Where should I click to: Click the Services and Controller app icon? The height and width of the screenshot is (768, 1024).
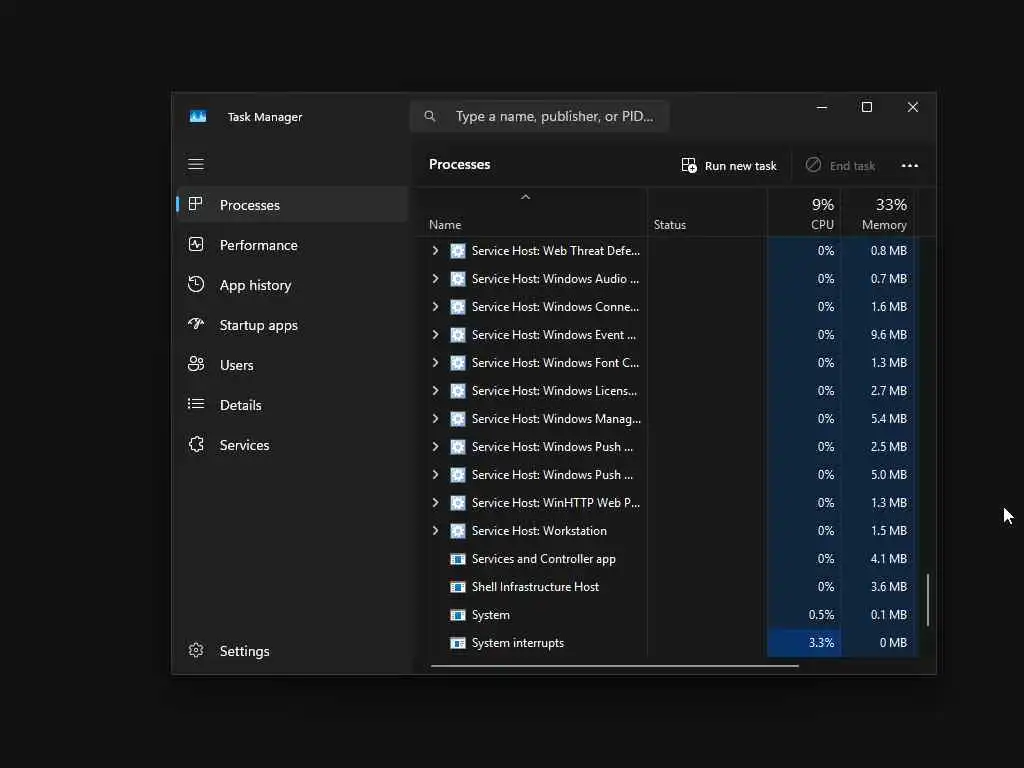pyautogui.click(x=458, y=559)
